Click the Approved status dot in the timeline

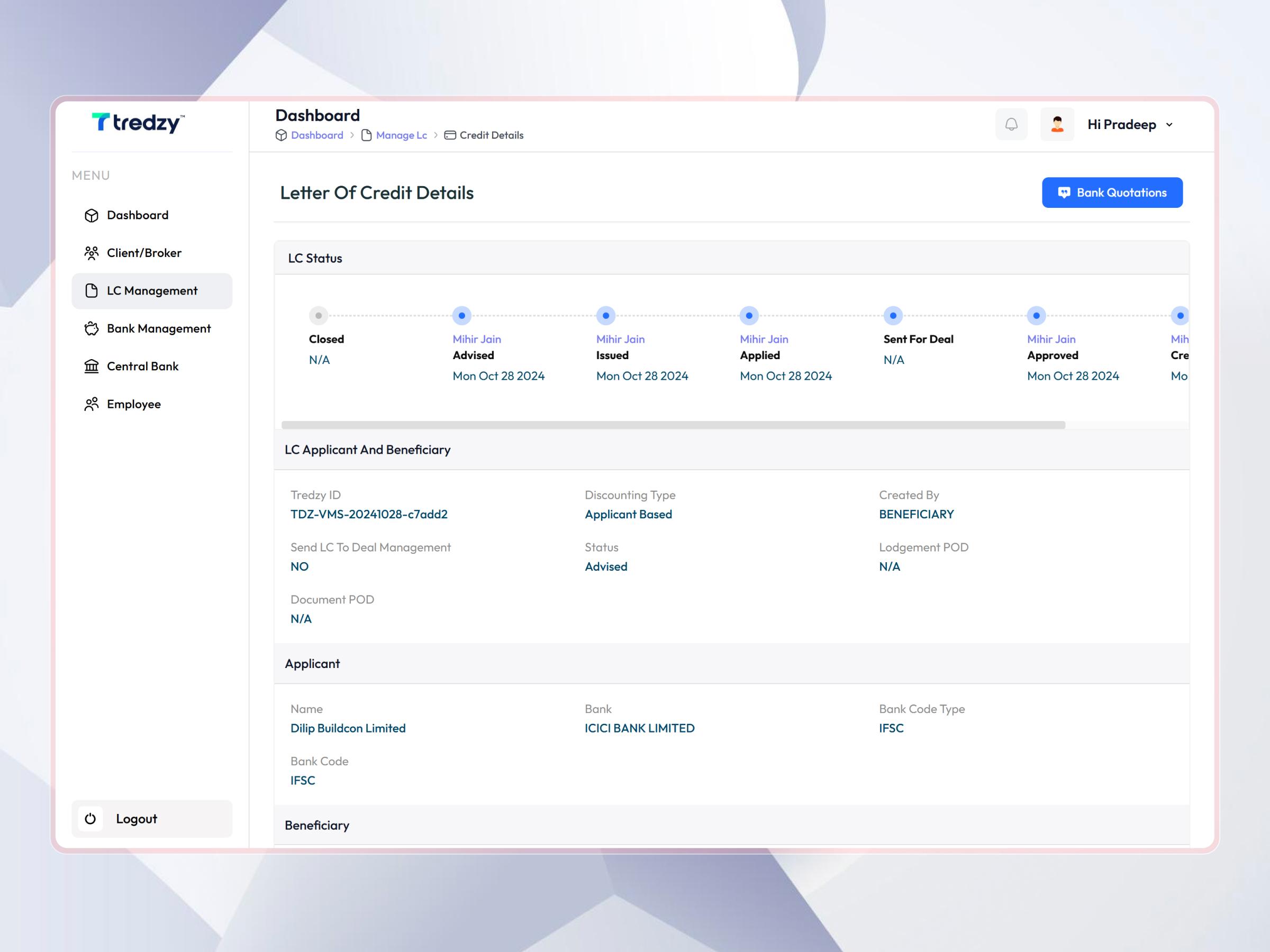[1036, 315]
